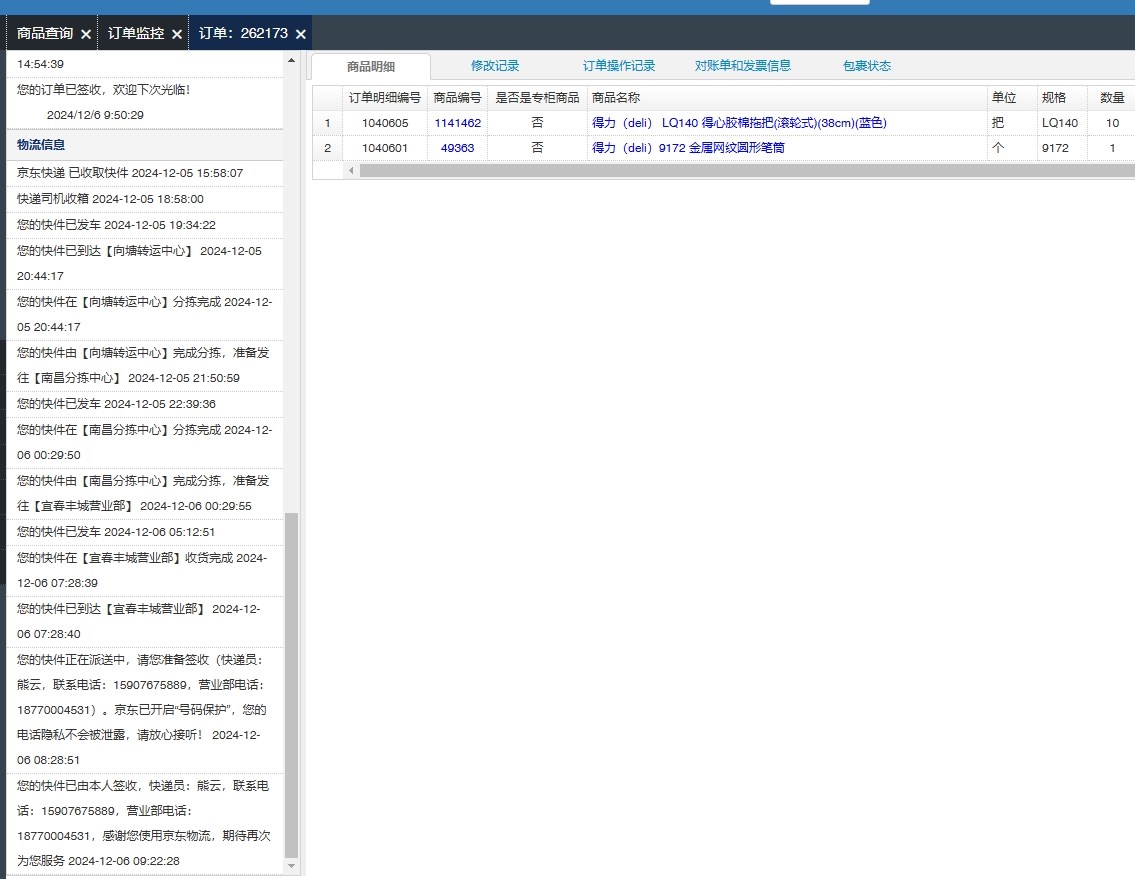1135x879 pixels.
Task: Click the 已由本人签收 delivery entry
Action: [145, 823]
